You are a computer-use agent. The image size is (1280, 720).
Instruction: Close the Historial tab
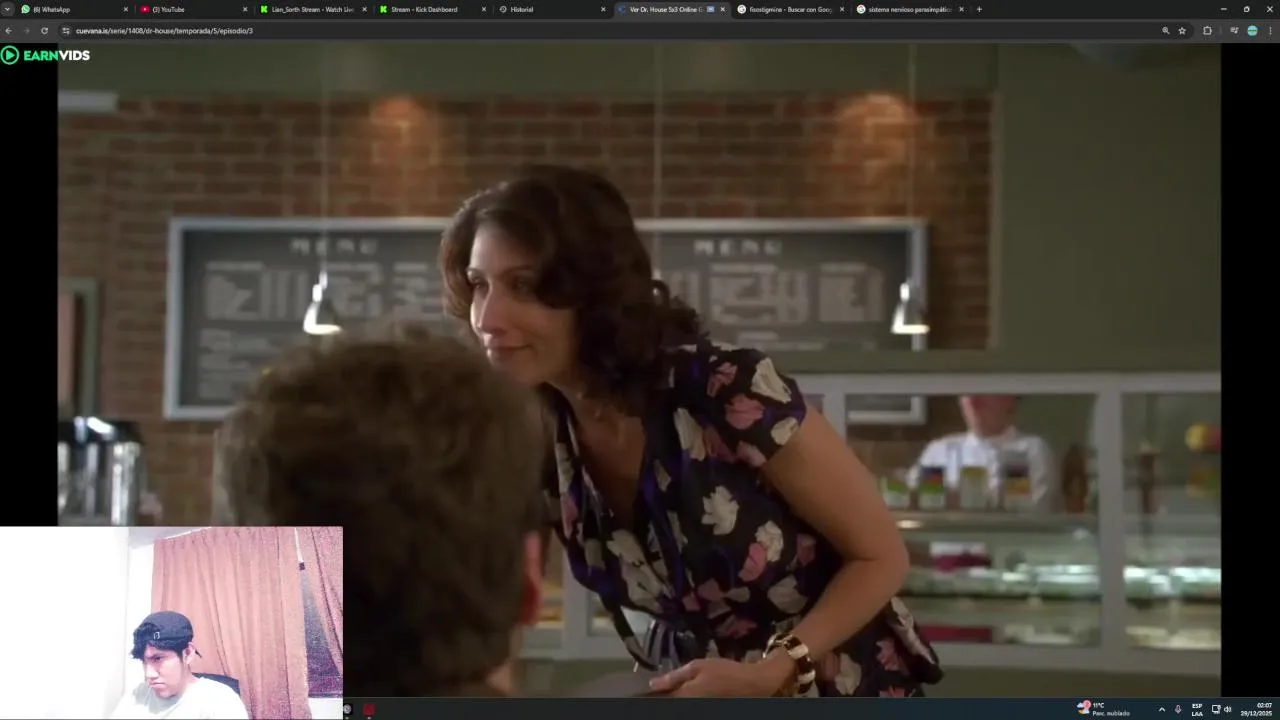tap(603, 9)
